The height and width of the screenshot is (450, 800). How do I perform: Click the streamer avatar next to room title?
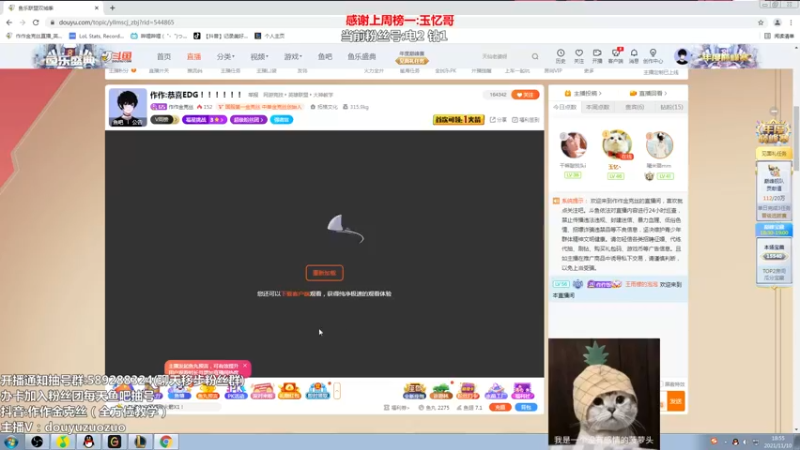pyautogui.click(x=128, y=107)
